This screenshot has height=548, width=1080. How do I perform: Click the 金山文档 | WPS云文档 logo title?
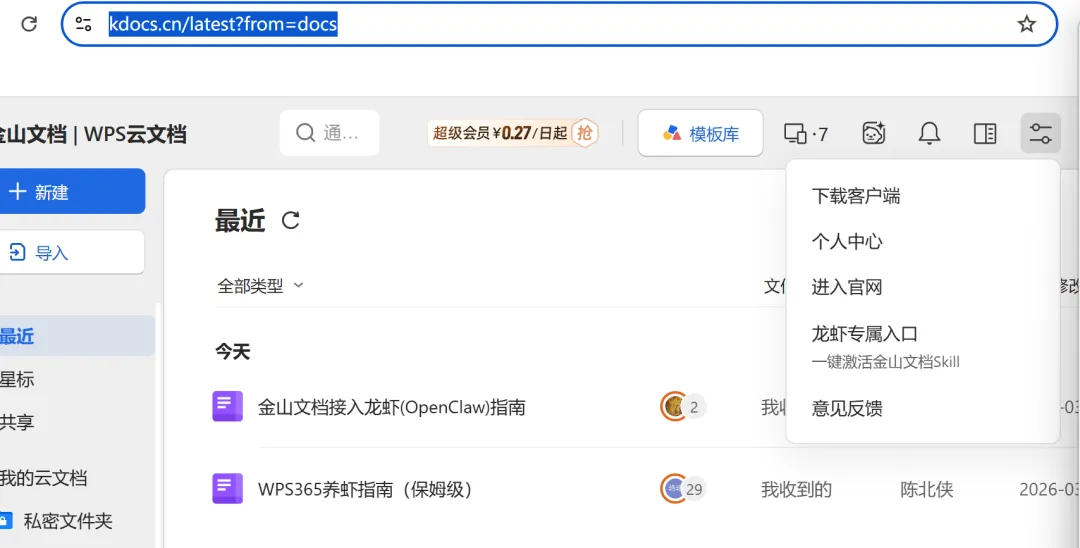(92, 134)
